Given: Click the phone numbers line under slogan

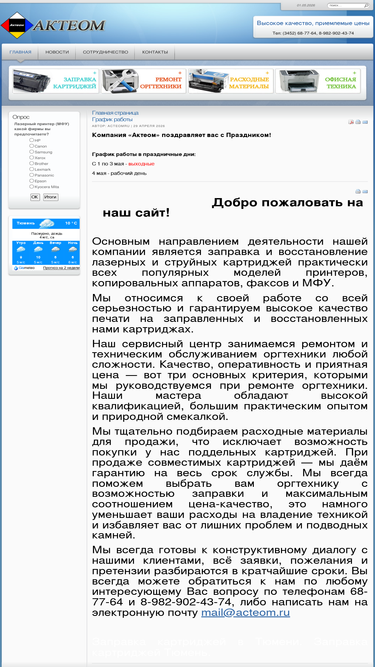Looking at the screenshot, I should 313,33.
